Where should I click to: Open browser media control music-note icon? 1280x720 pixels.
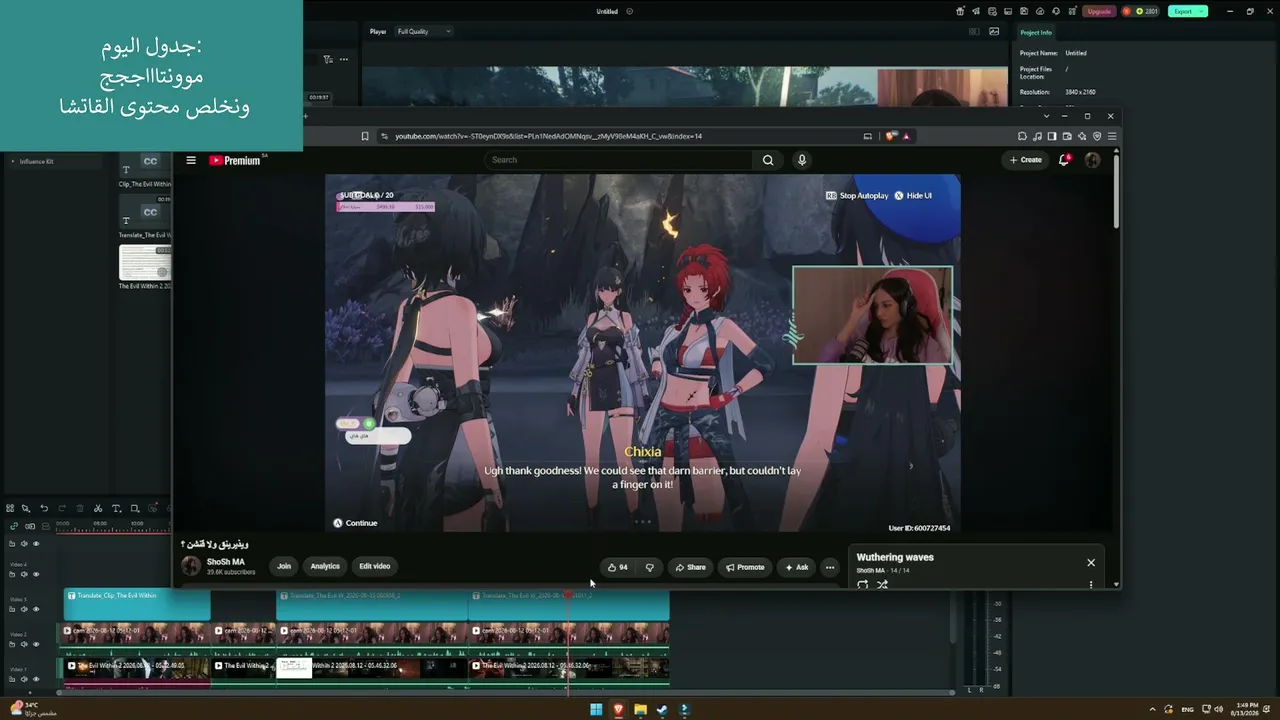coord(1037,136)
